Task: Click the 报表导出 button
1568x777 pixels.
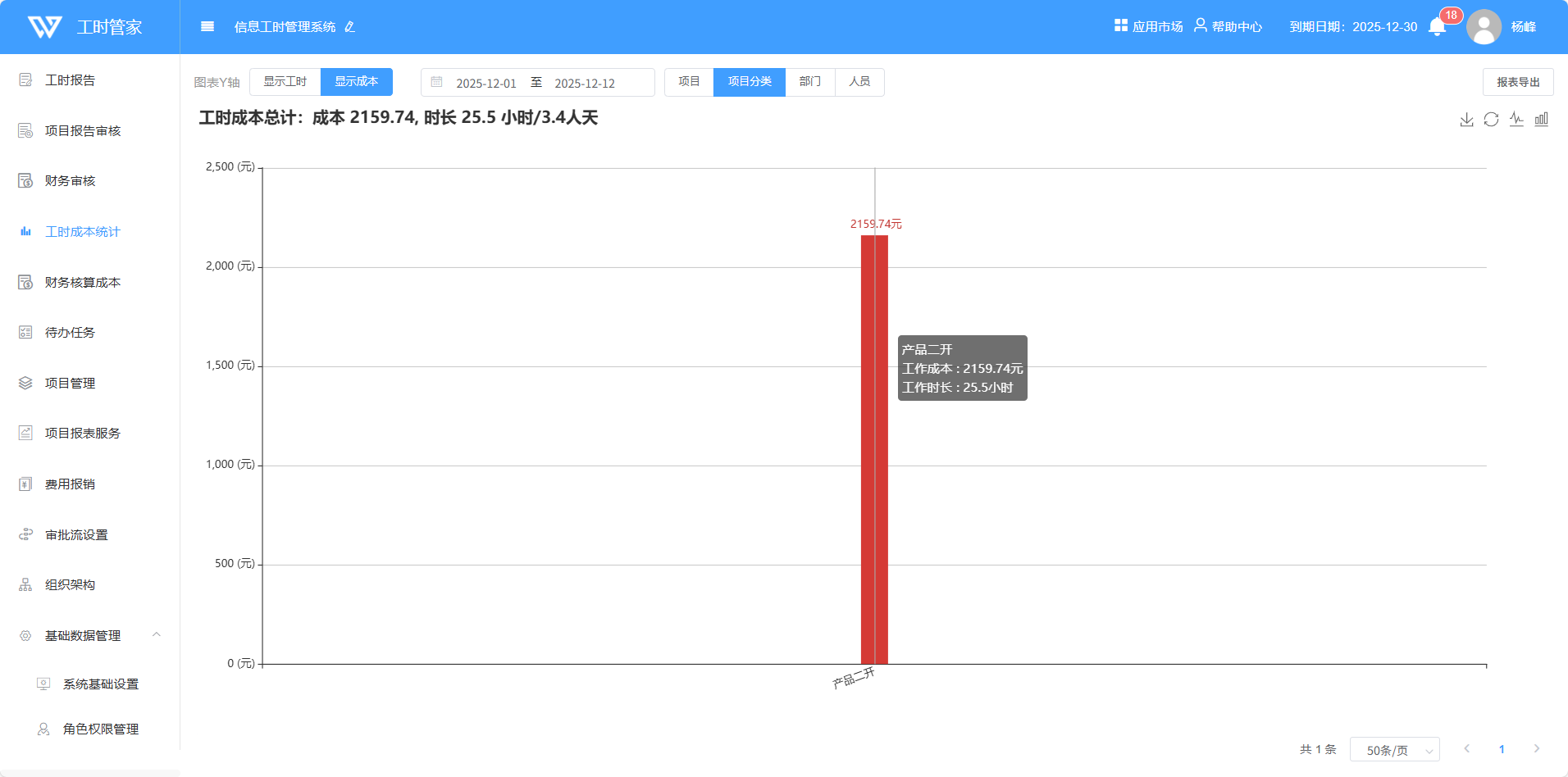Action: tap(1517, 82)
